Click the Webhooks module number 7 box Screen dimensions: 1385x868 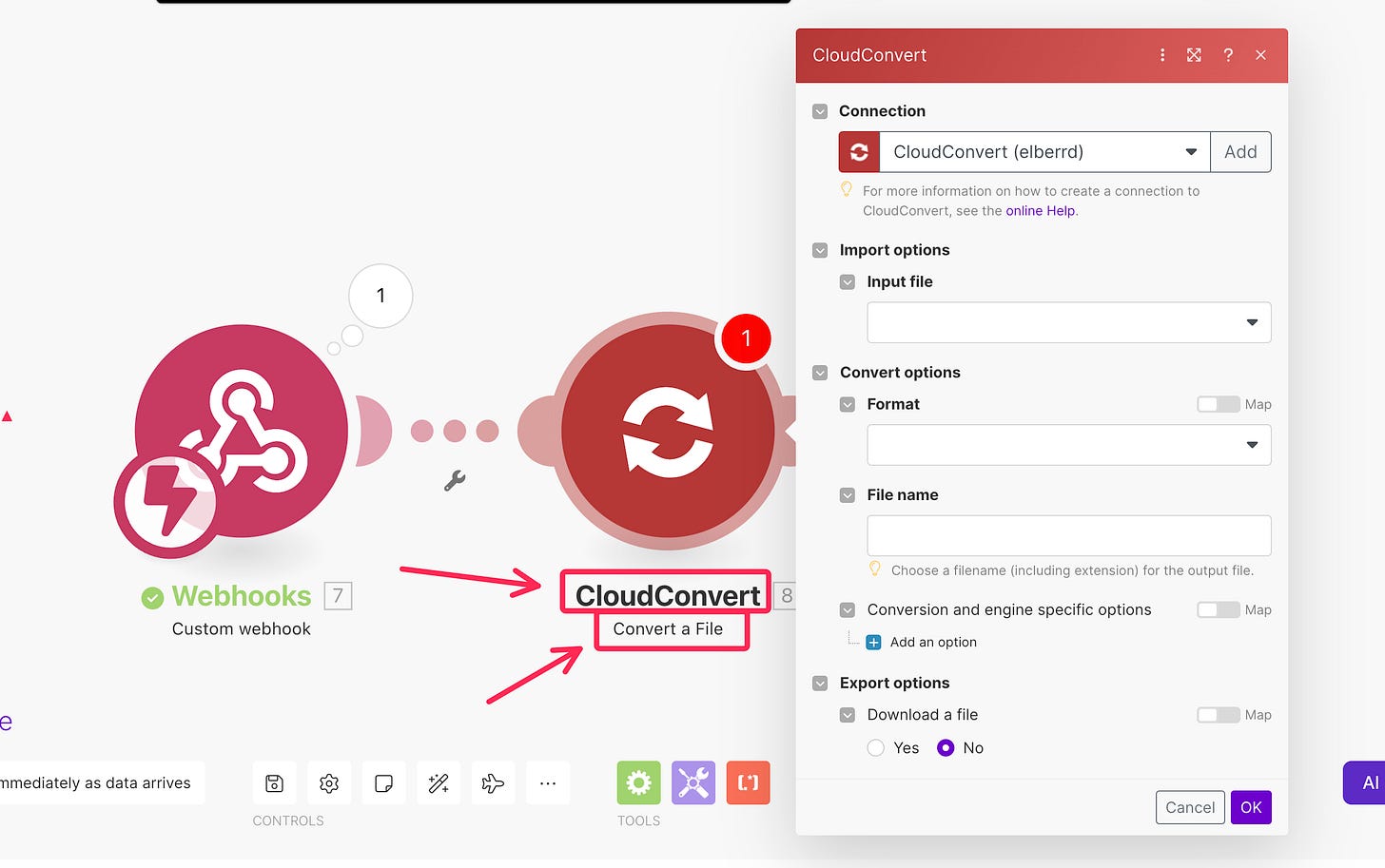[x=338, y=596]
